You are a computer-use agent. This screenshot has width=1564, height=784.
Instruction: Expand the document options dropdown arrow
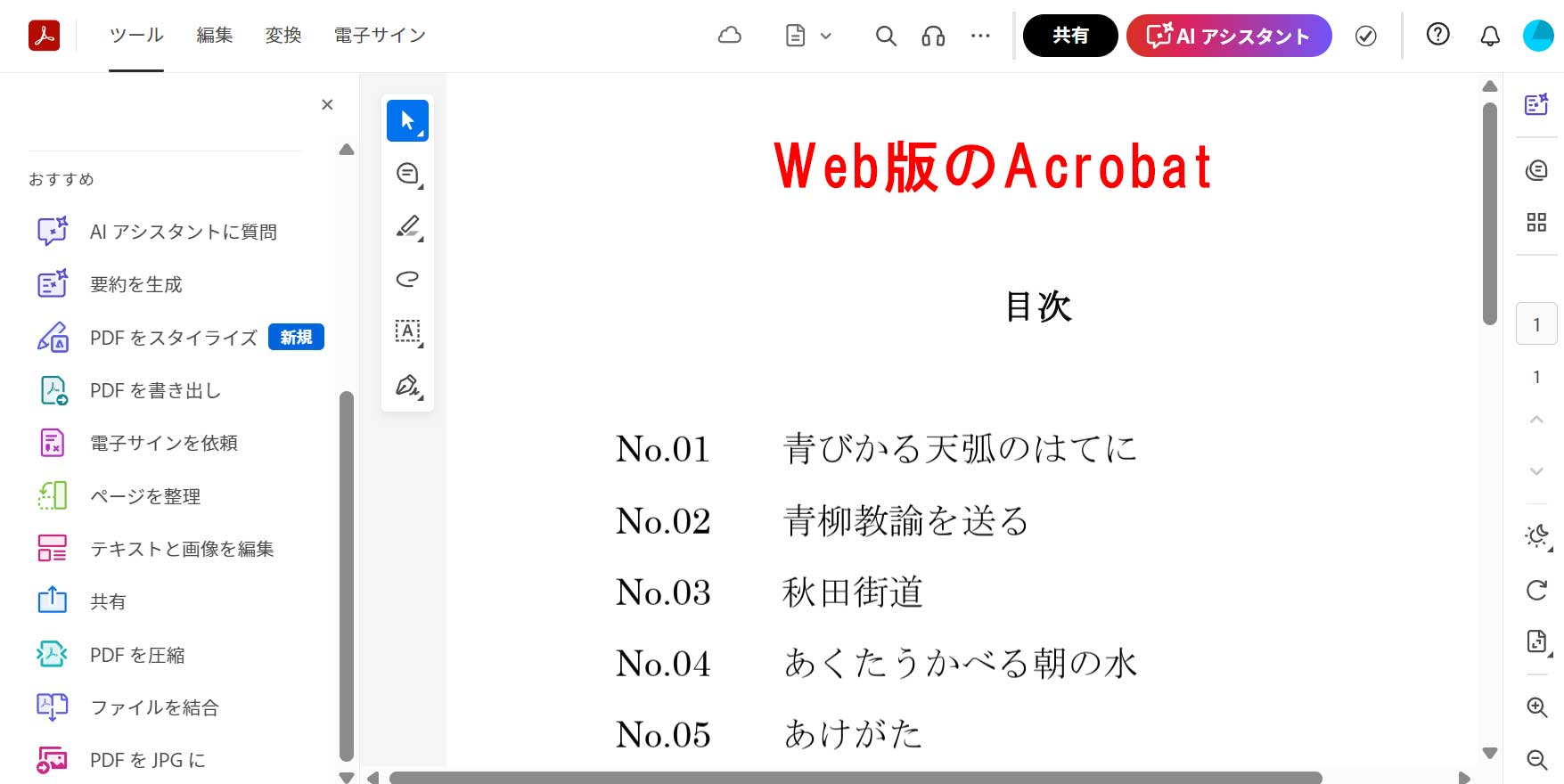(x=826, y=37)
